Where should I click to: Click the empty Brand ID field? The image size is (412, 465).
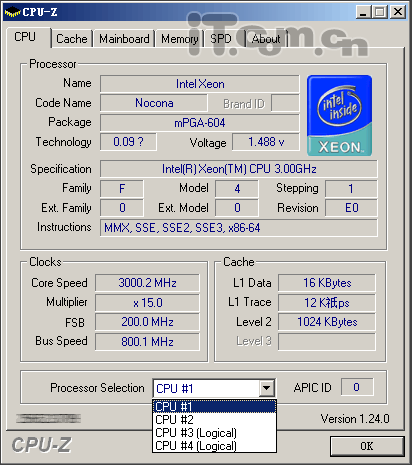pos(285,103)
